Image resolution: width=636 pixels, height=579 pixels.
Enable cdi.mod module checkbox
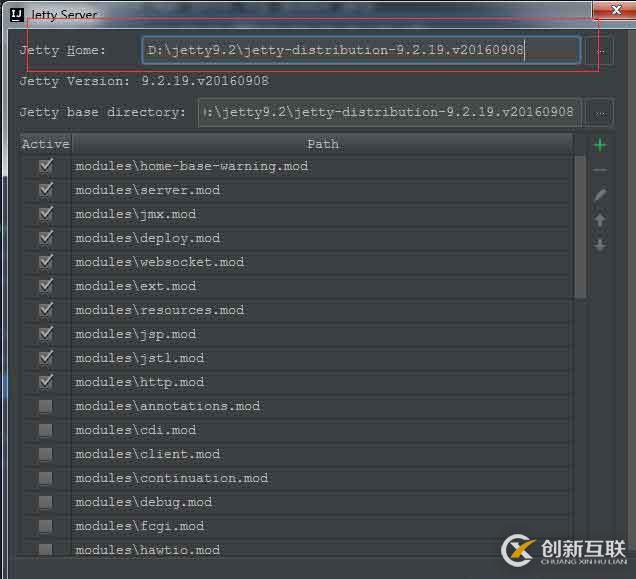click(x=45, y=430)
